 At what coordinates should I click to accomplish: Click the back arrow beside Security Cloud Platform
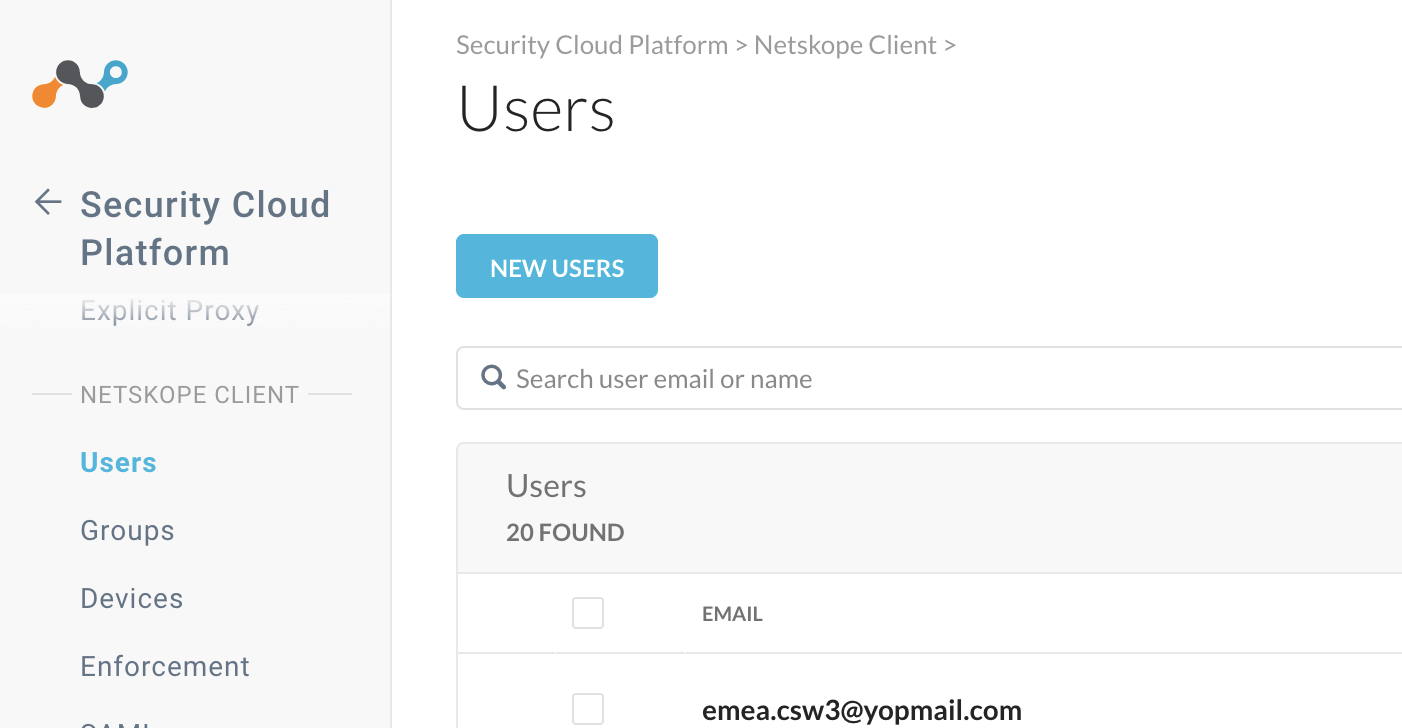[48, 203]
